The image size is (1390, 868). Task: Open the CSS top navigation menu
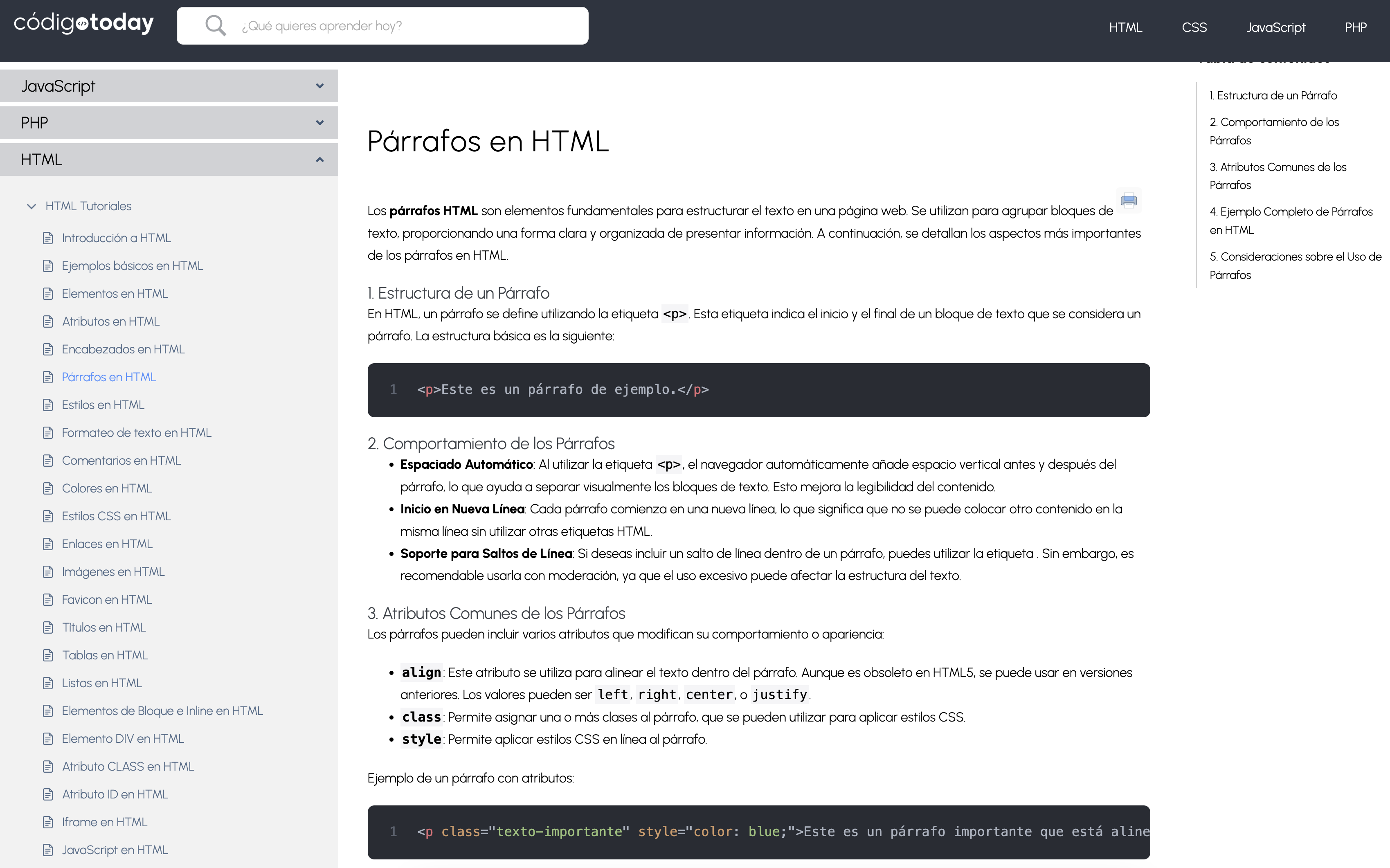click(1194, 27)
